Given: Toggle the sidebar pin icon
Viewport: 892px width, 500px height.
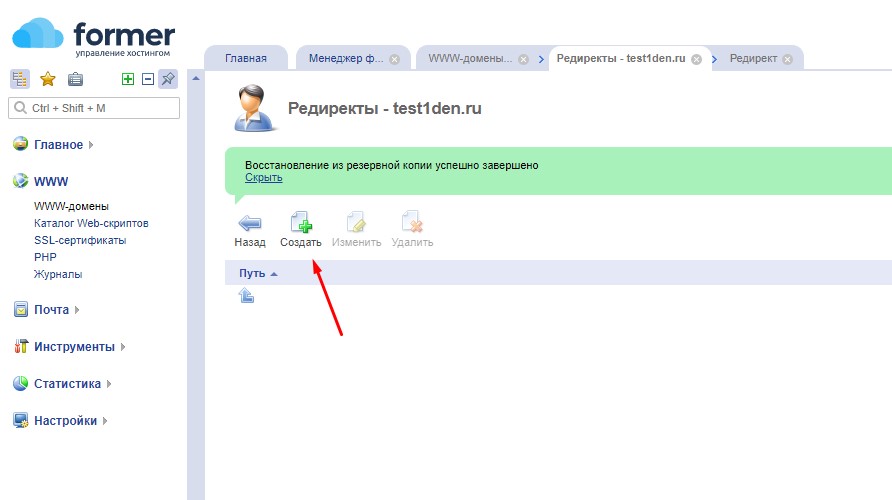Looking at the screenshot, I should pos(168,79).
